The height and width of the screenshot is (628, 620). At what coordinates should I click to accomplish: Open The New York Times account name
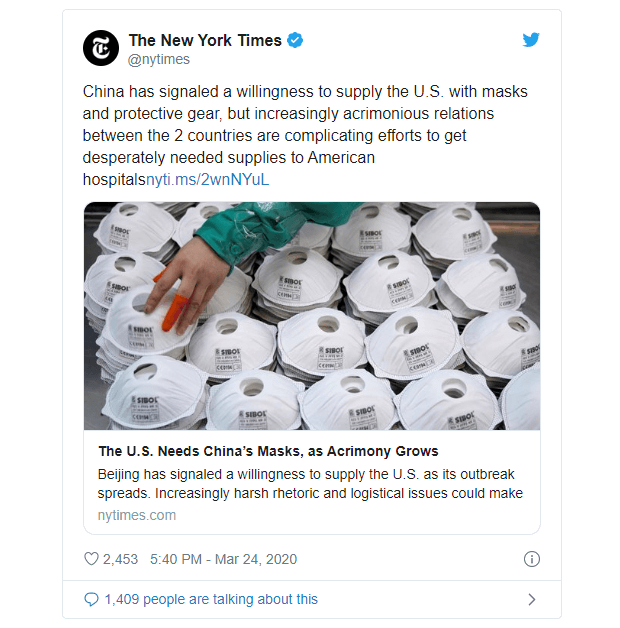[x=205, y=40]
